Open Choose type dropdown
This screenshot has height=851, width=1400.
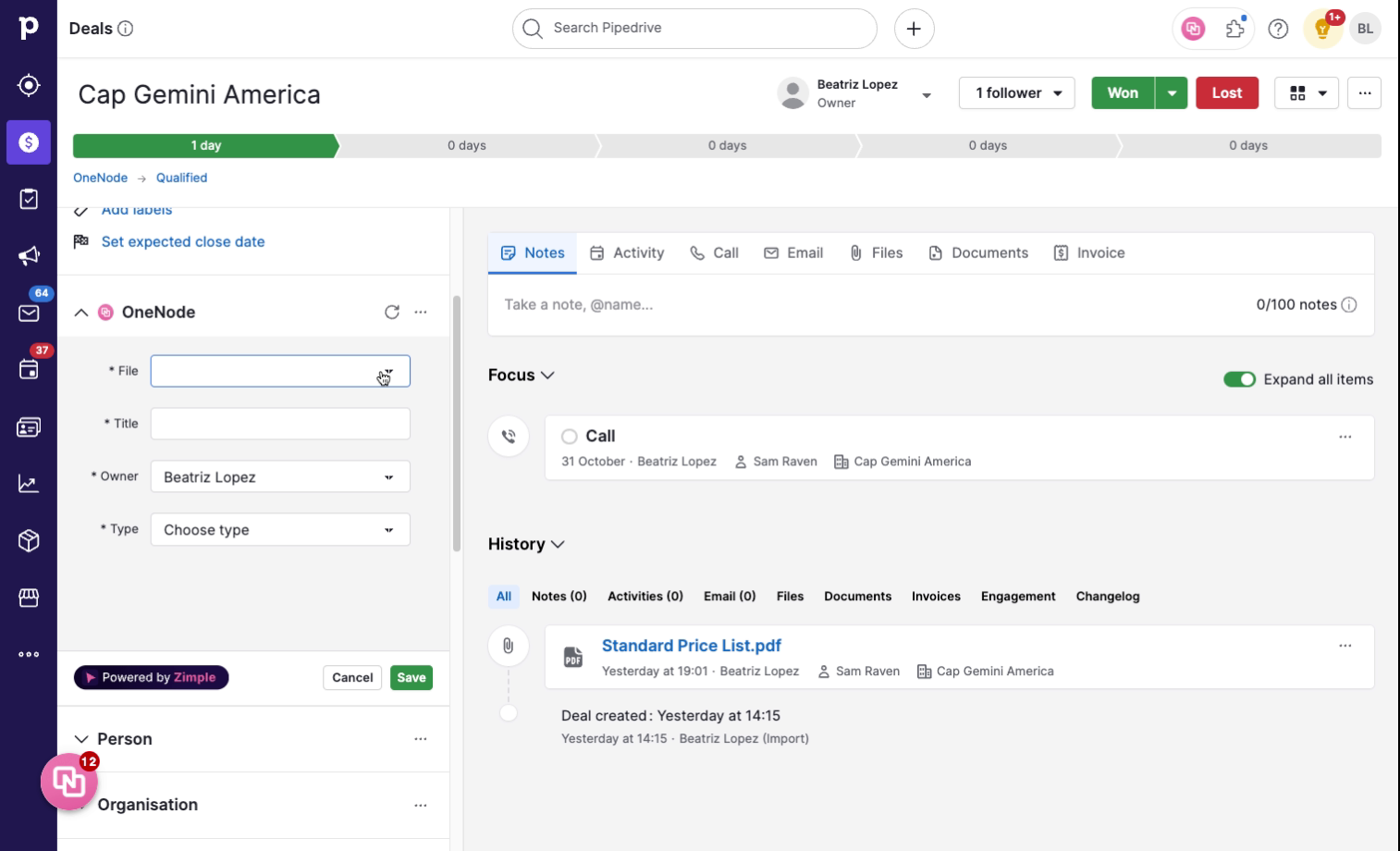click(x=280, y=529)
